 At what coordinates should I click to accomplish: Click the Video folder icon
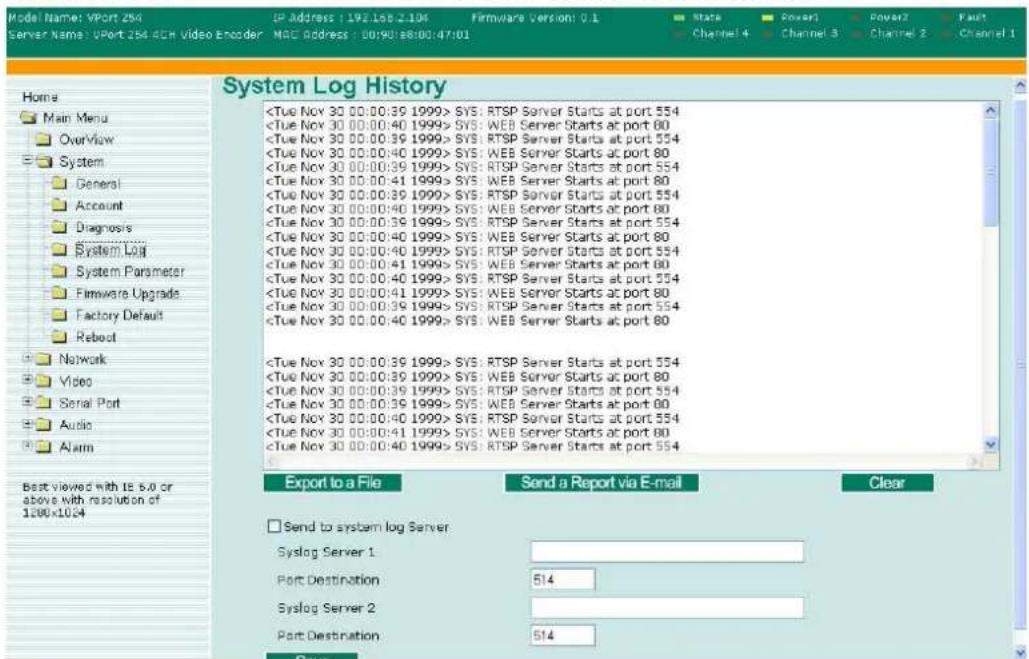pos(44,381)
